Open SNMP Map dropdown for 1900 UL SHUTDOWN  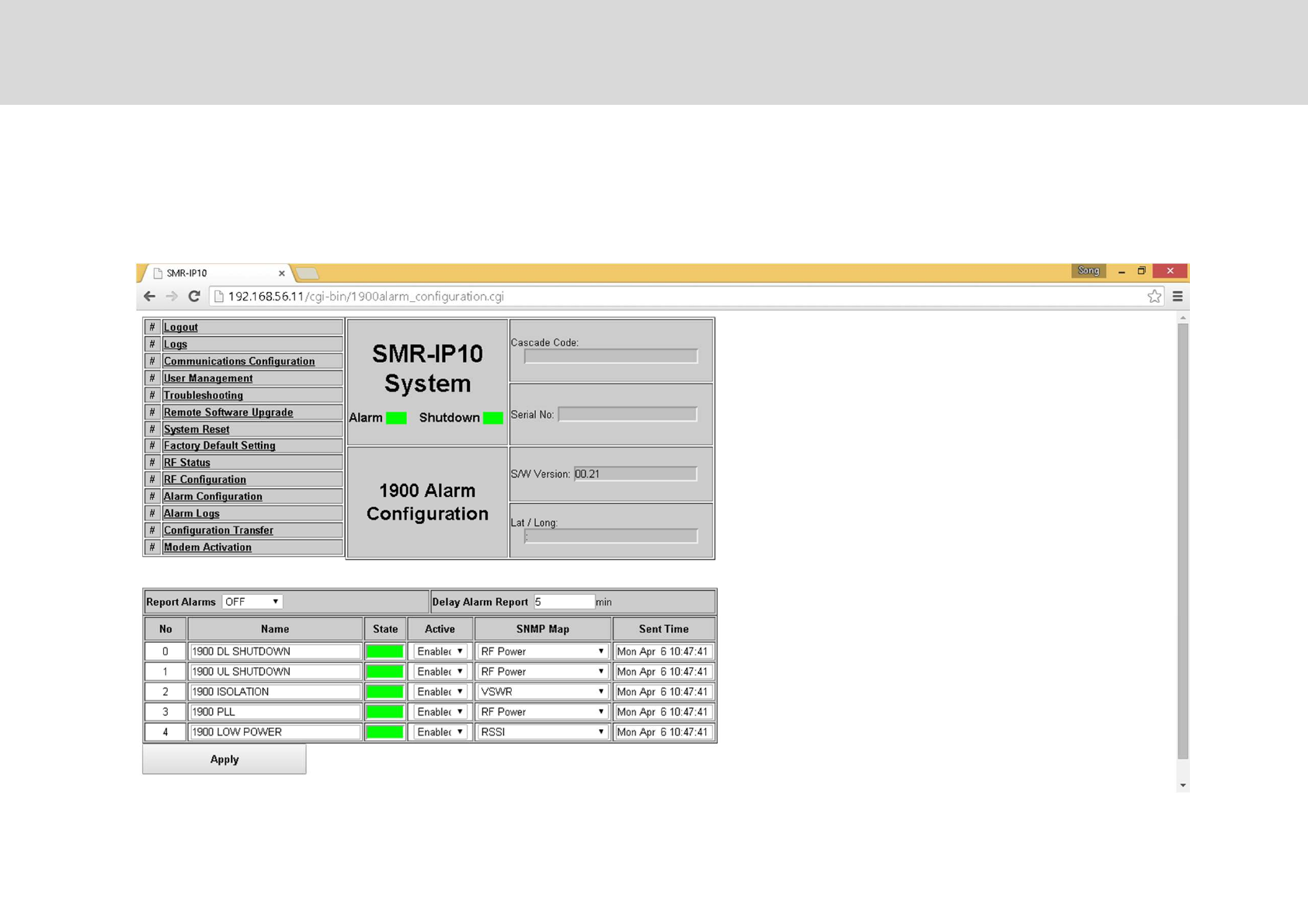pos(542,672)
